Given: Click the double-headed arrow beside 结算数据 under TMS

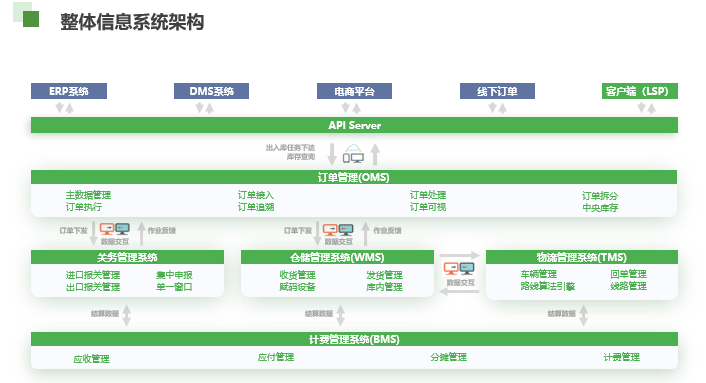Looking at the screenshot, I should pyautogui.click(x=584, y=315).
